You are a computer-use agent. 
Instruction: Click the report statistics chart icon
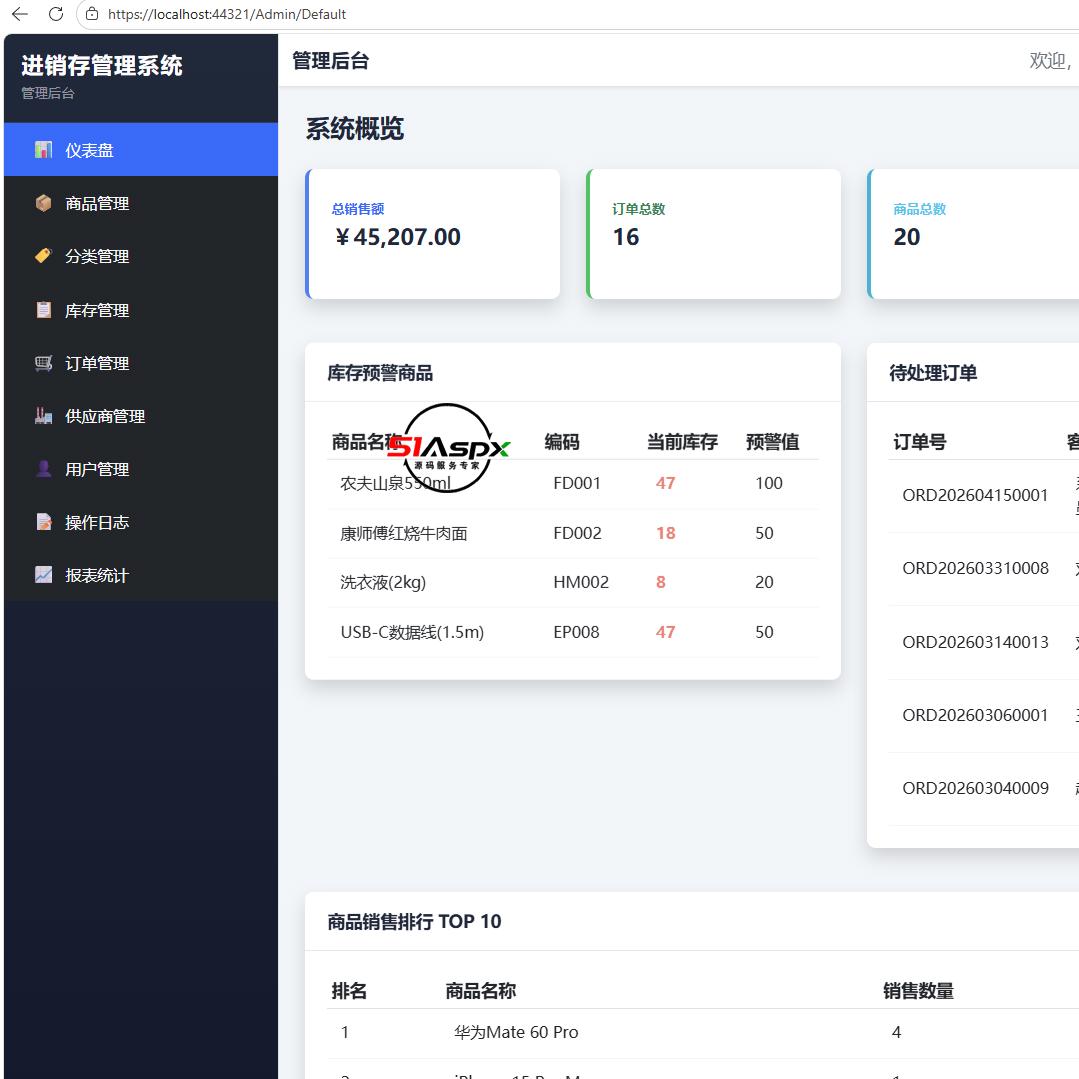(43, 575)
